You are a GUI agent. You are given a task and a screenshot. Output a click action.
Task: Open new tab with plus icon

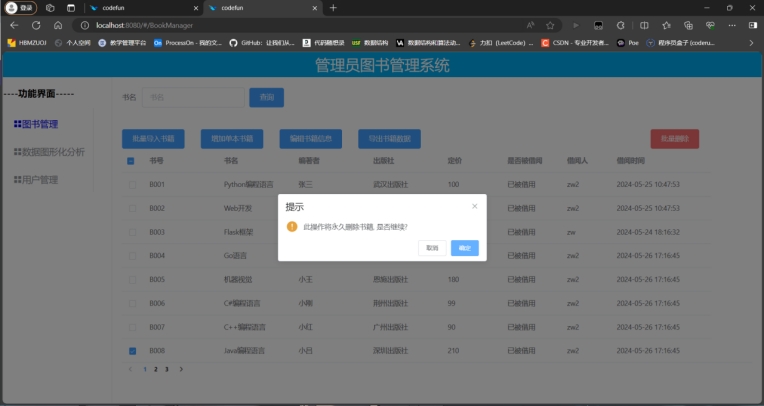pos(333,7)
